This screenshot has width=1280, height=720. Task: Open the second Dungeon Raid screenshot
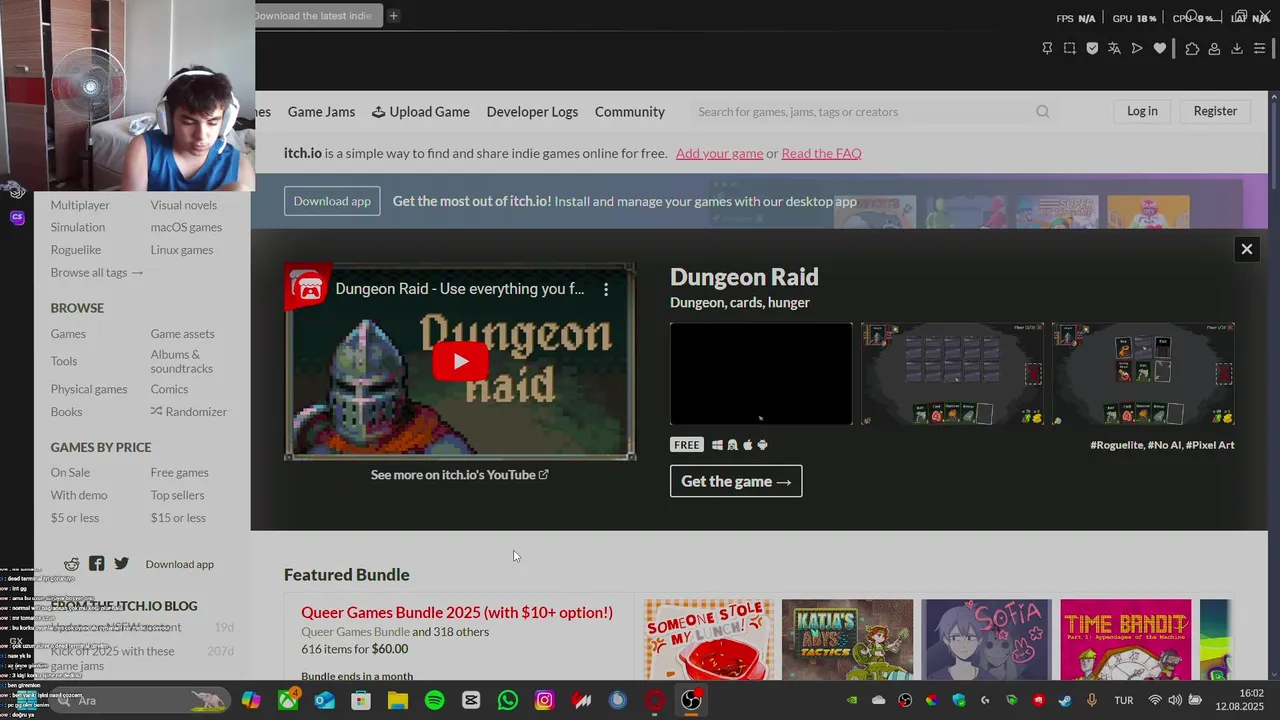click(x=952, y=374)
